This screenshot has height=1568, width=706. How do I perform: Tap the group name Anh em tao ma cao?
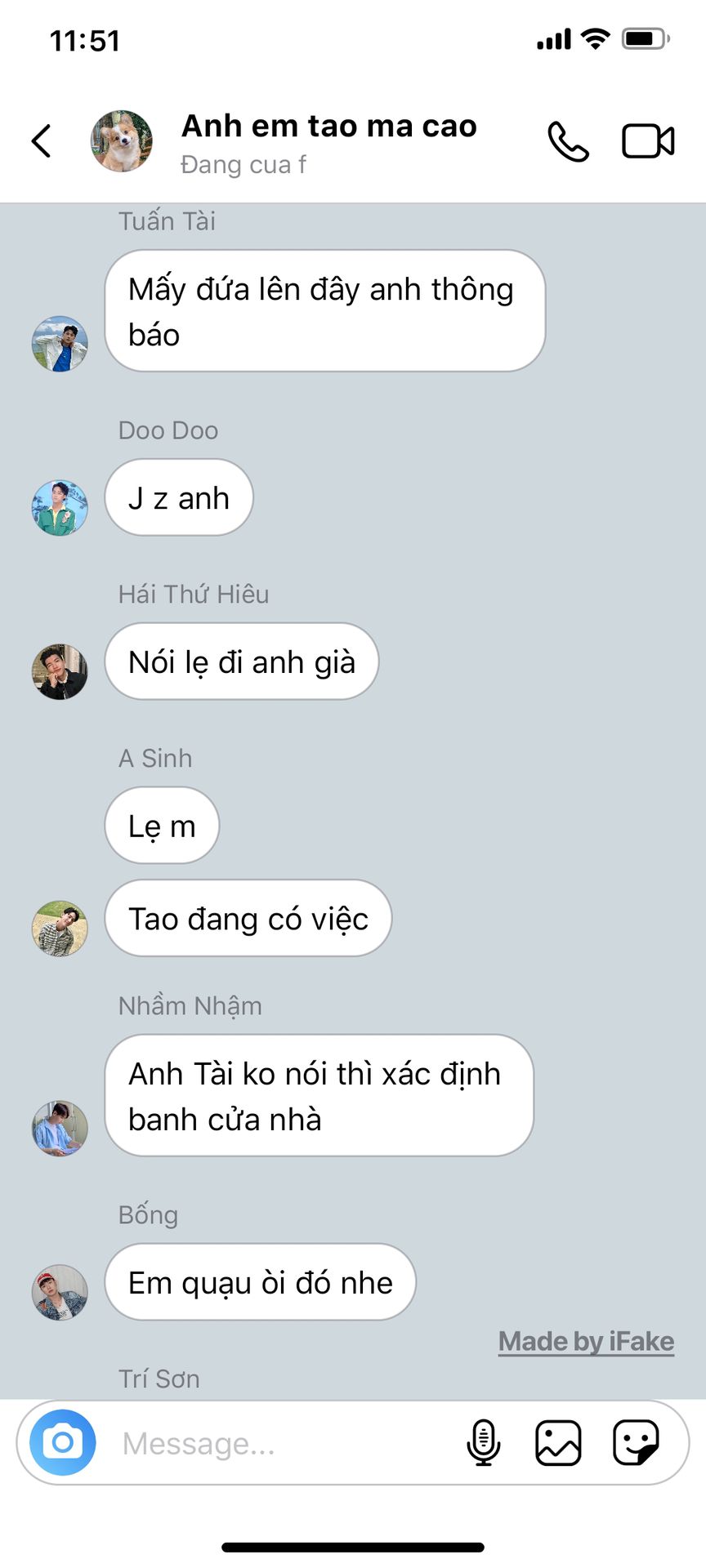point(329,127)
